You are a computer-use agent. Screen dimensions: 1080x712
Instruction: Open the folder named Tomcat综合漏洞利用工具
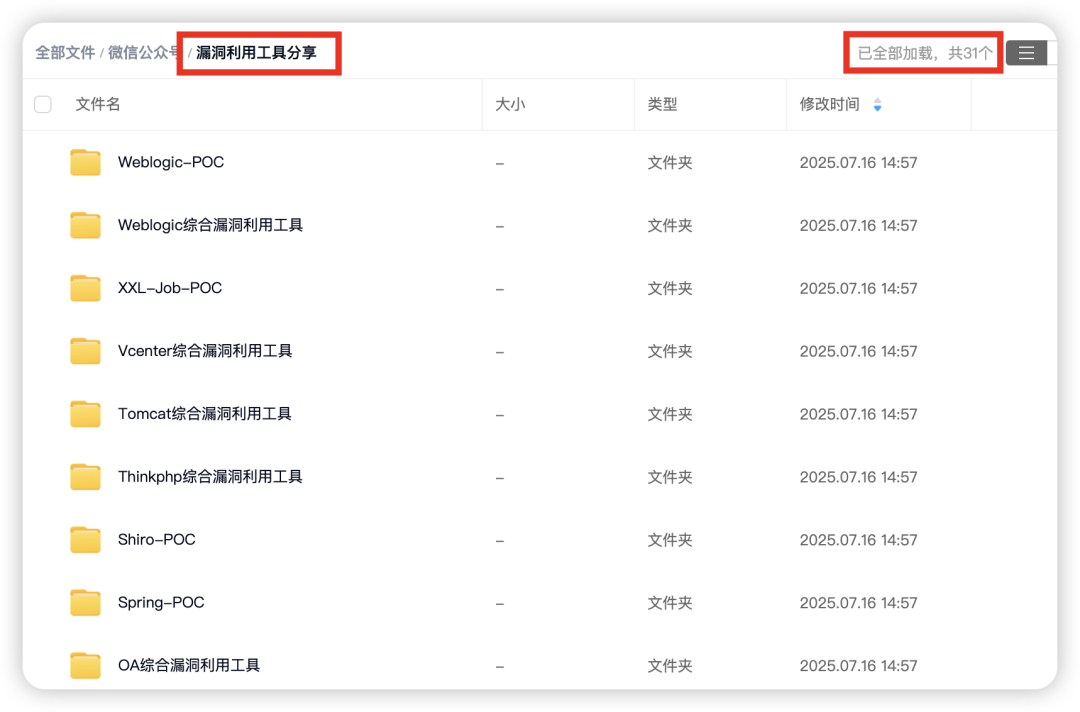[205, 414]
